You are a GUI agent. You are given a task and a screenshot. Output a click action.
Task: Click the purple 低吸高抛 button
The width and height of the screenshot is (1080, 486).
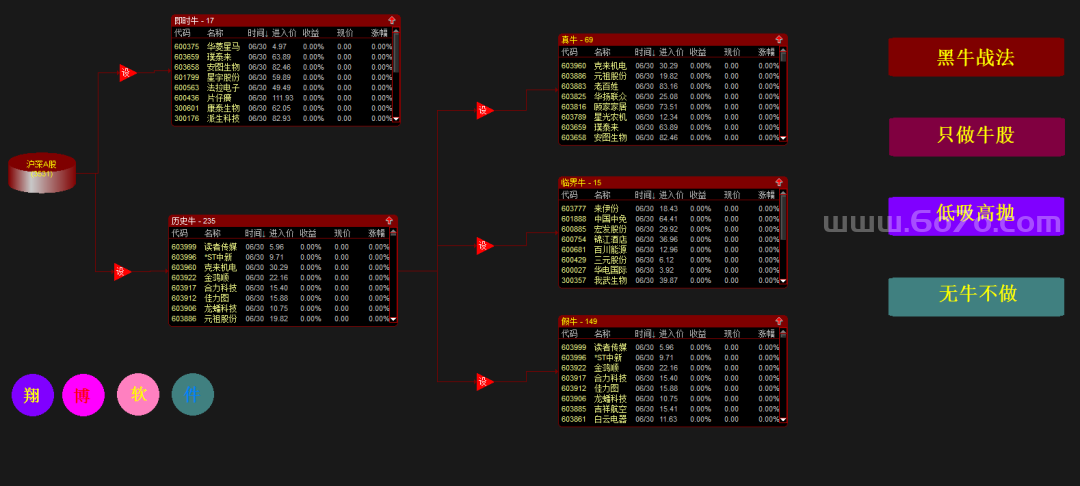tap(975, 215)
